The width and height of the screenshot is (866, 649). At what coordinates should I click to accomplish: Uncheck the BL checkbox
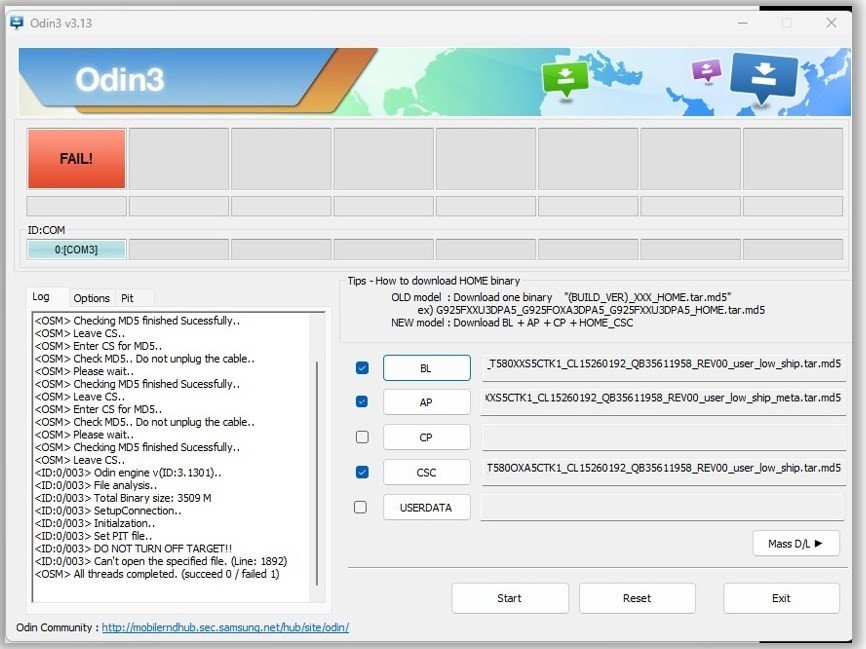point(362,368)
